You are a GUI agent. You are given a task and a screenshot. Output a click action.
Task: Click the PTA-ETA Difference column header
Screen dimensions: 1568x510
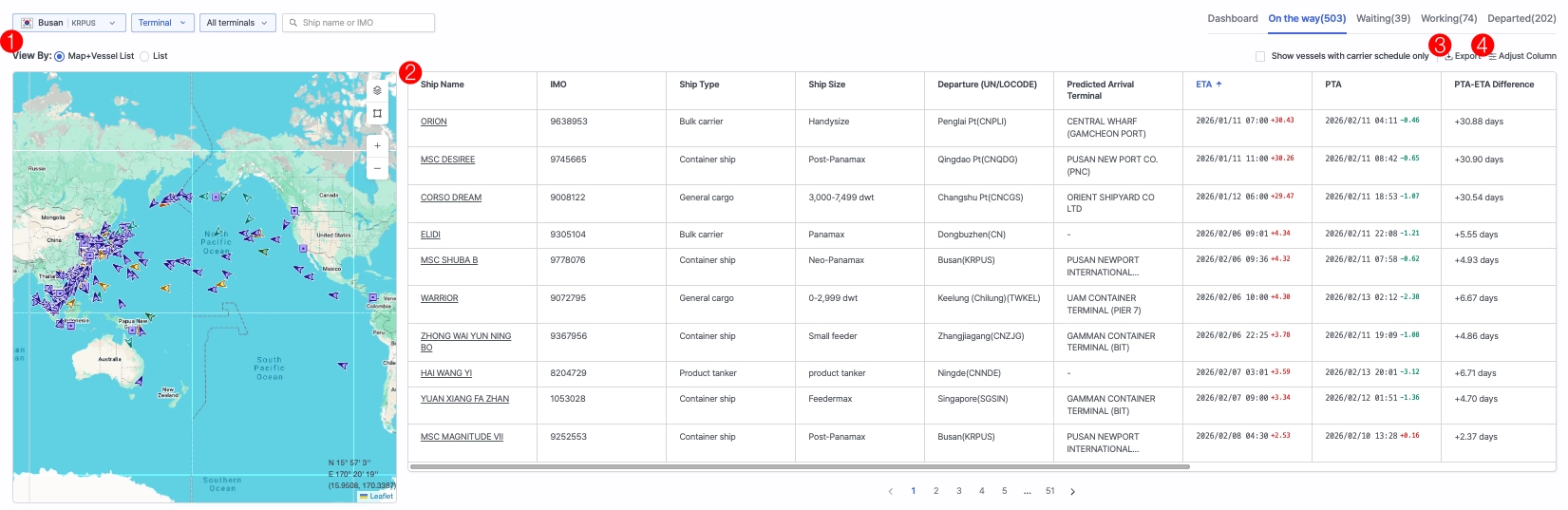coord(1499,90)
